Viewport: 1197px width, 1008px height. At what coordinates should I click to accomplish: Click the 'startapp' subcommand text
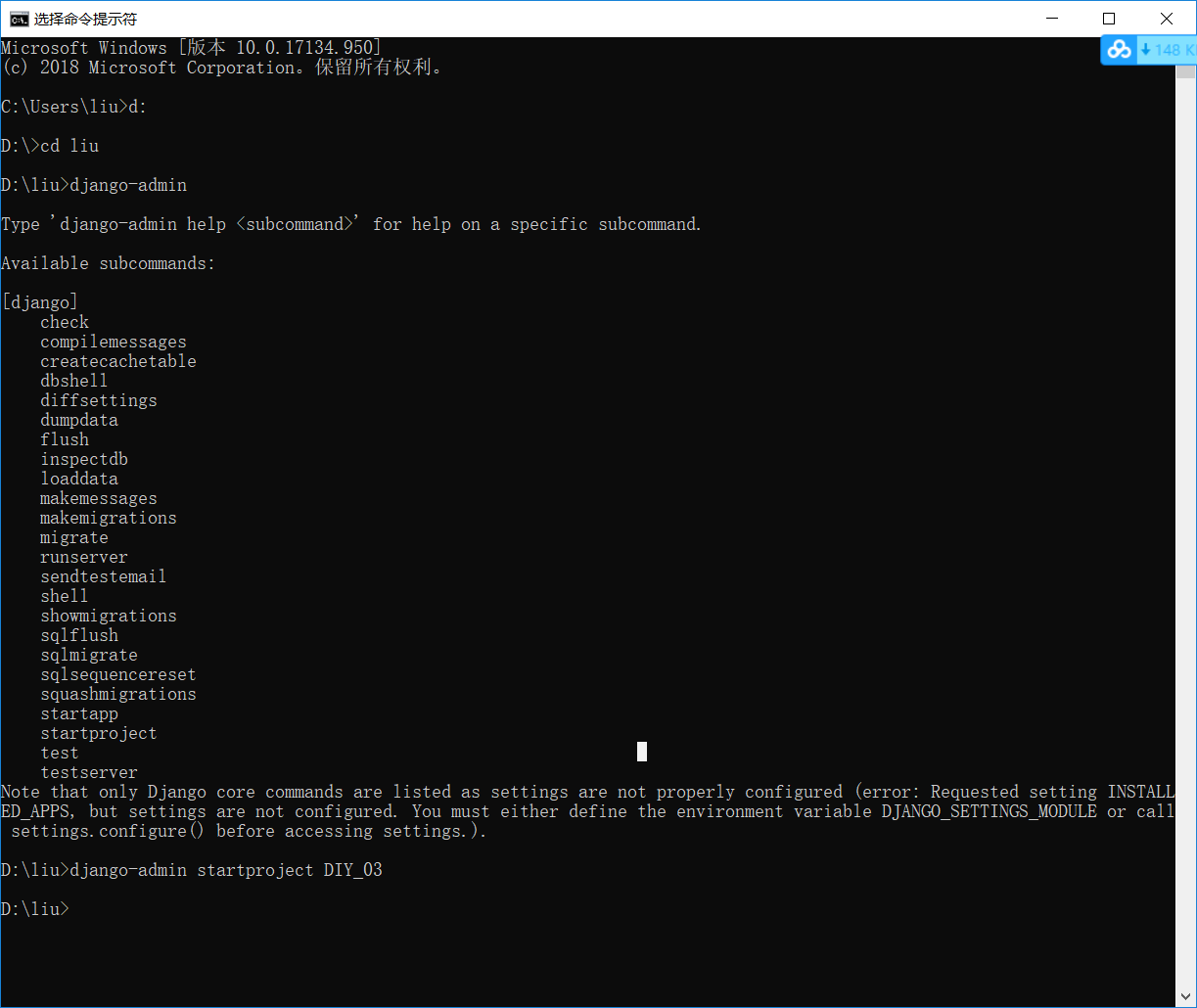click(x=79, y=713)
